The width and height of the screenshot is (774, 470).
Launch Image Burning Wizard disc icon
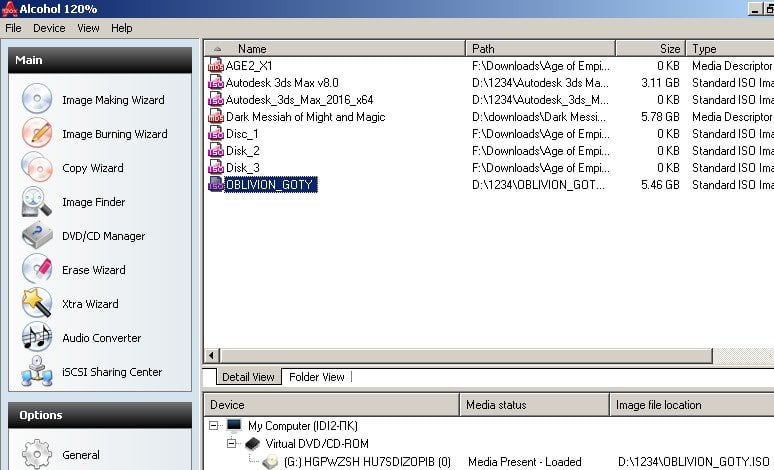click(x=37, y=133)
